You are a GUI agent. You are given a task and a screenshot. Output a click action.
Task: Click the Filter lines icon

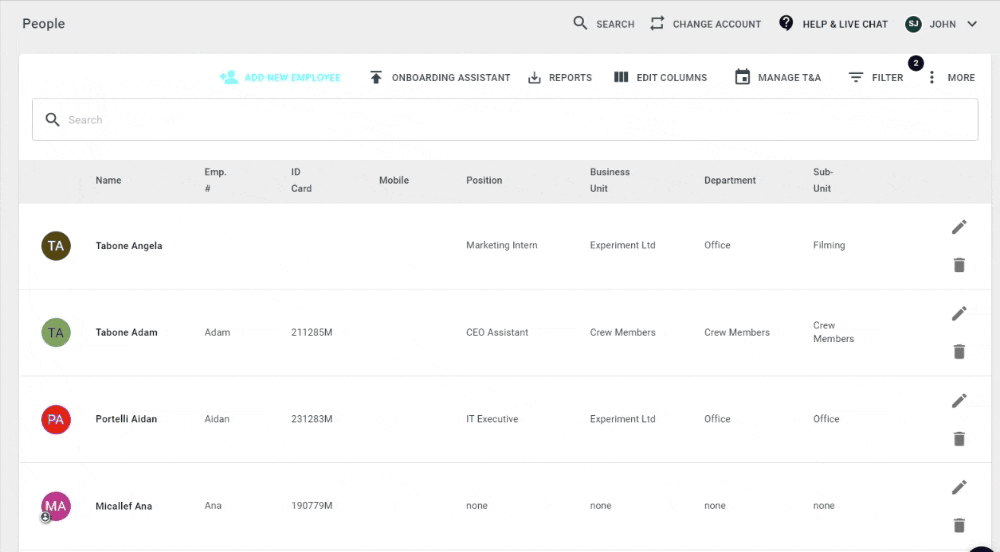[856, 77]
